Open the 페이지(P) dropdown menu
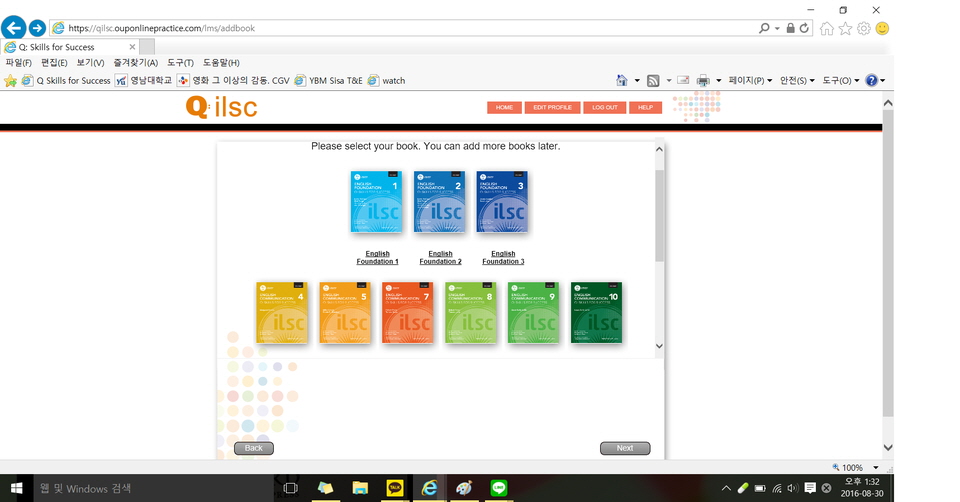 coord(750,80)
